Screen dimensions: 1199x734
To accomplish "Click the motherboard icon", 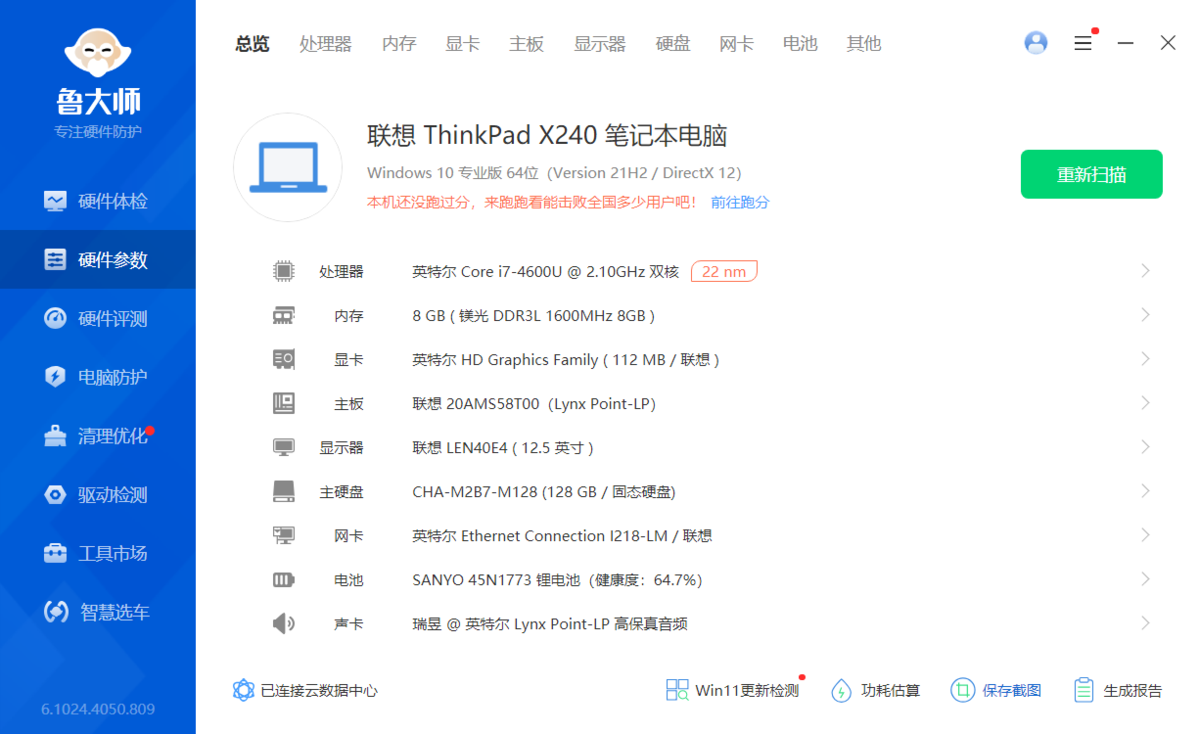I will coord(284,403).
